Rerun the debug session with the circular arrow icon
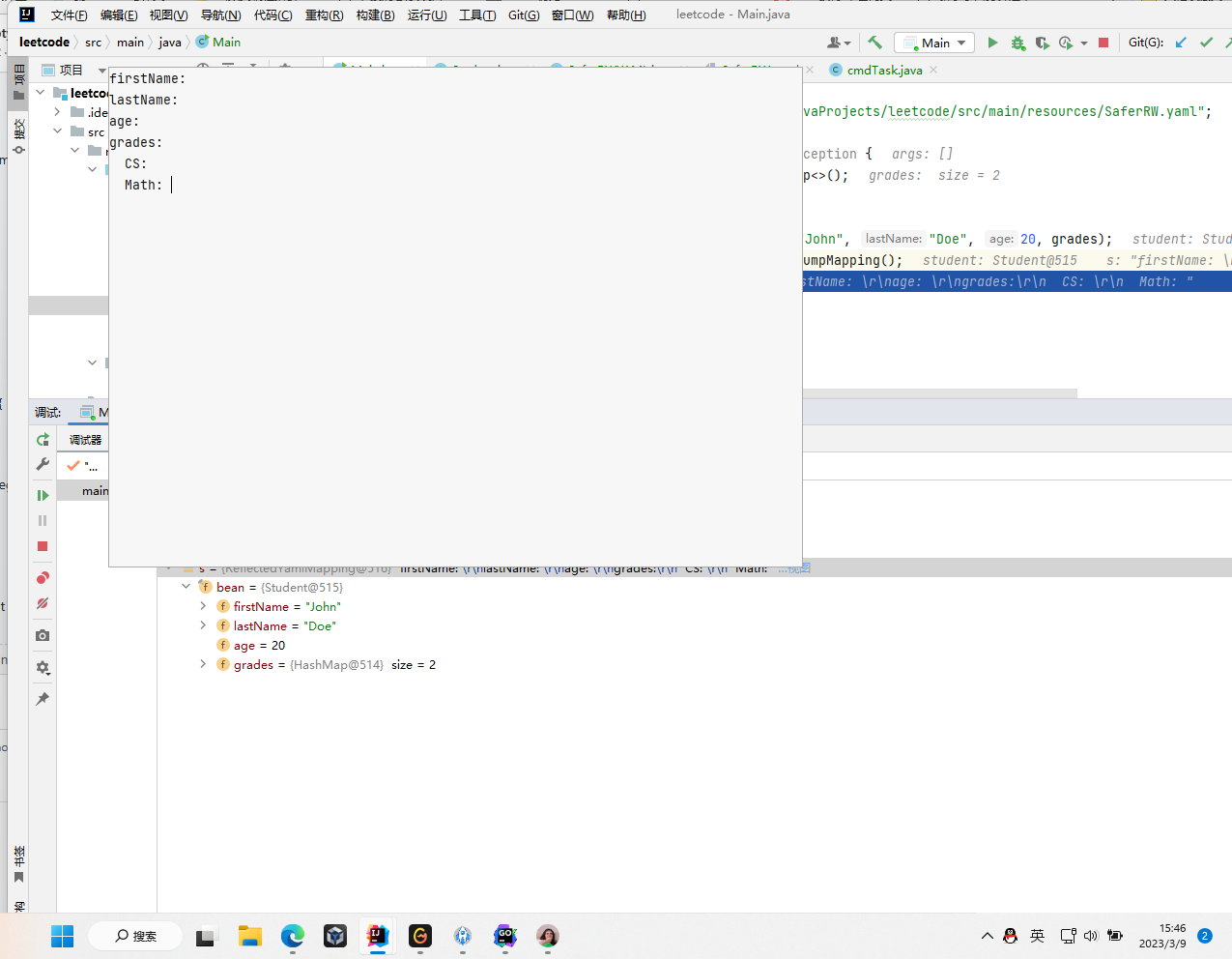1232x959 pixels. 43,438
